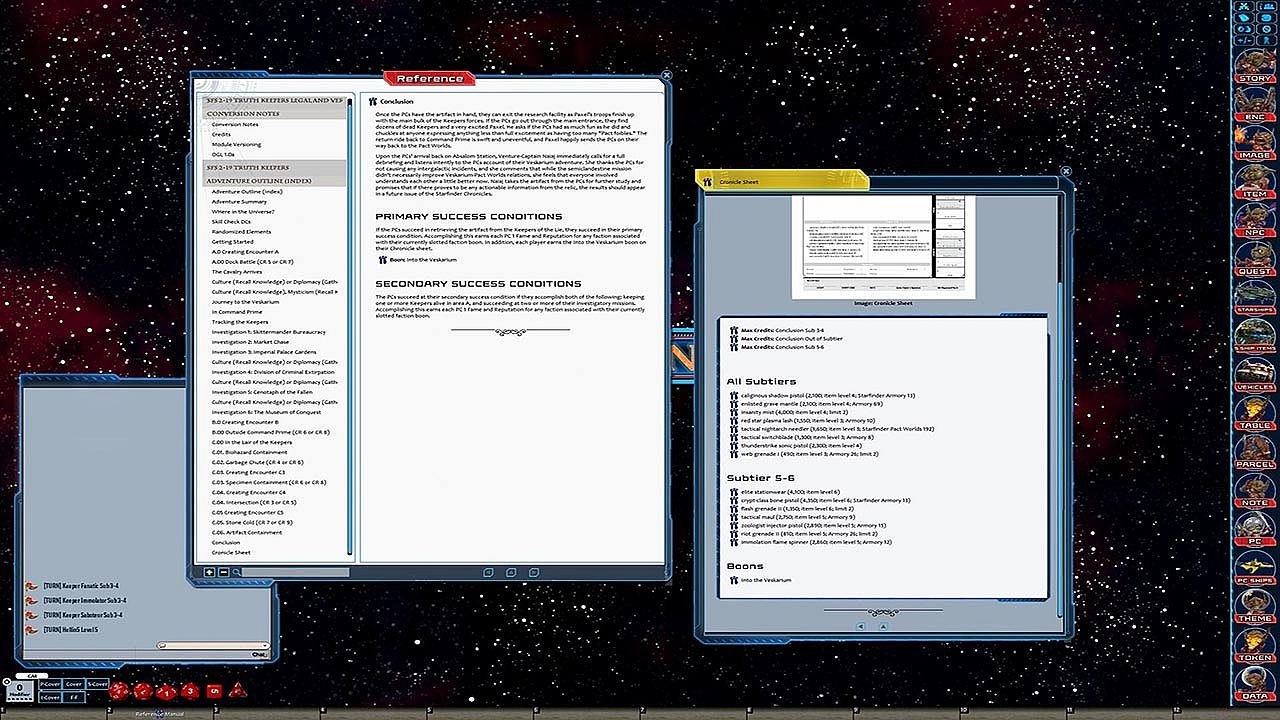Viewport: 1280px width, 720px height.
Task: Roll the red d20 die
Action: click(x=118, y=691)
